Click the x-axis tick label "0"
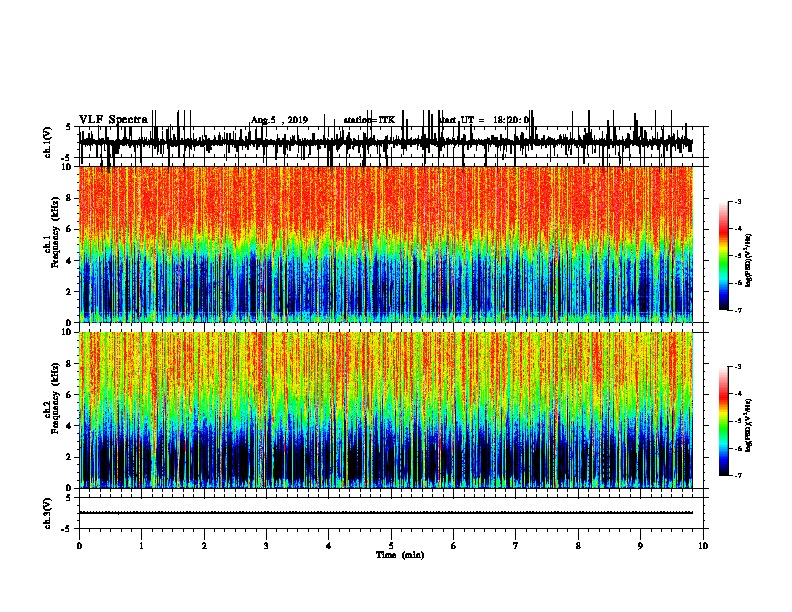 pos(79,546)
